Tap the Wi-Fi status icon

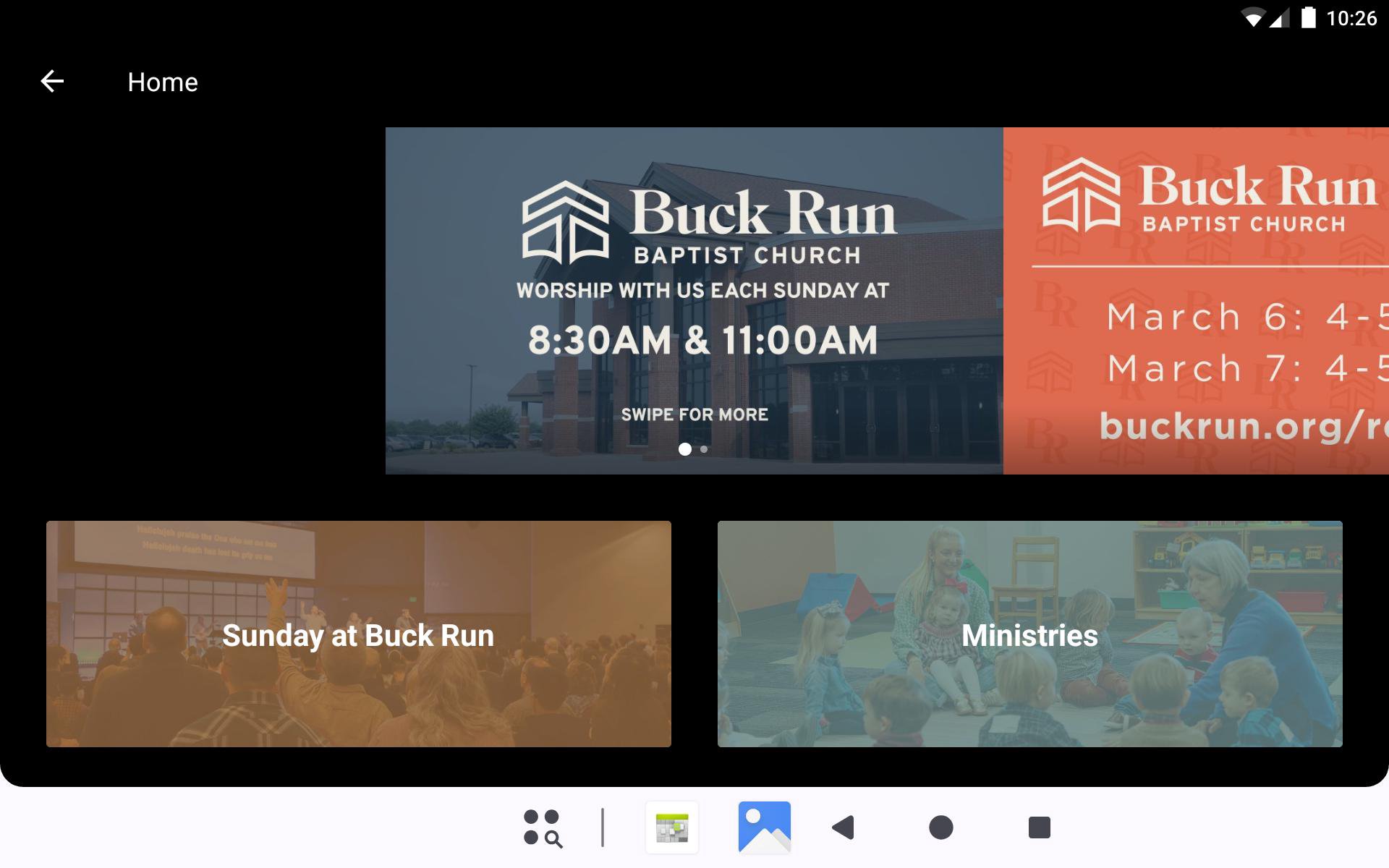(x=1253, y=18)
